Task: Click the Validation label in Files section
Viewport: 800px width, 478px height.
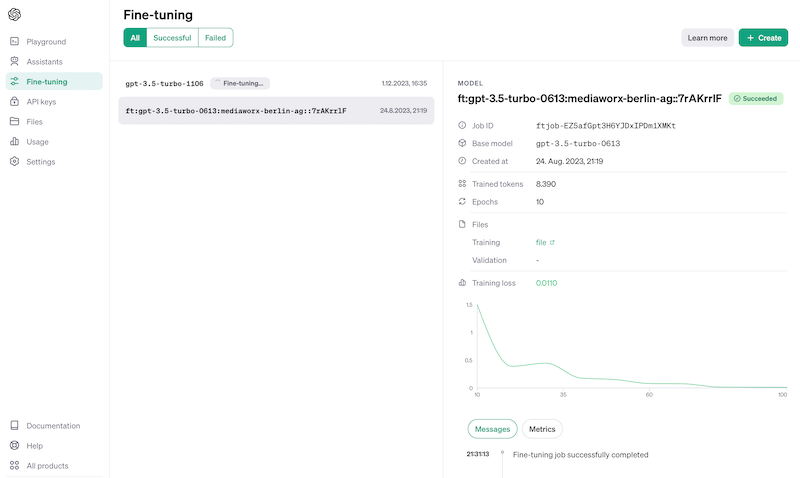Action: pos(489,260)
